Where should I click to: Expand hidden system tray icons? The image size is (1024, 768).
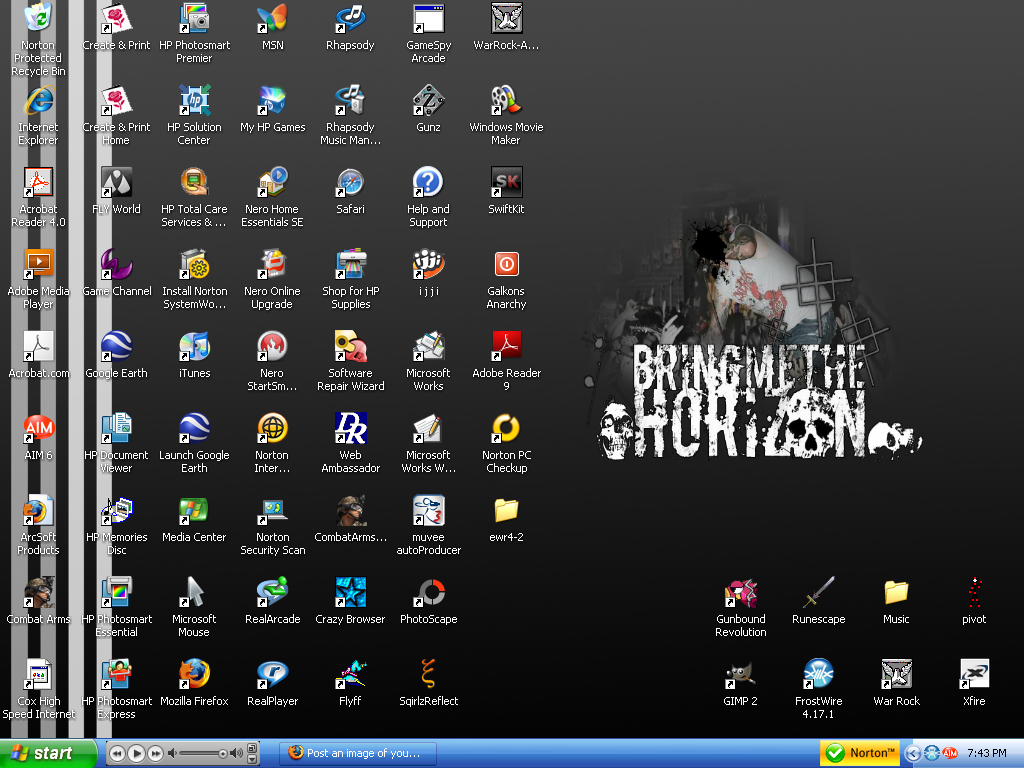coord(913,753)
